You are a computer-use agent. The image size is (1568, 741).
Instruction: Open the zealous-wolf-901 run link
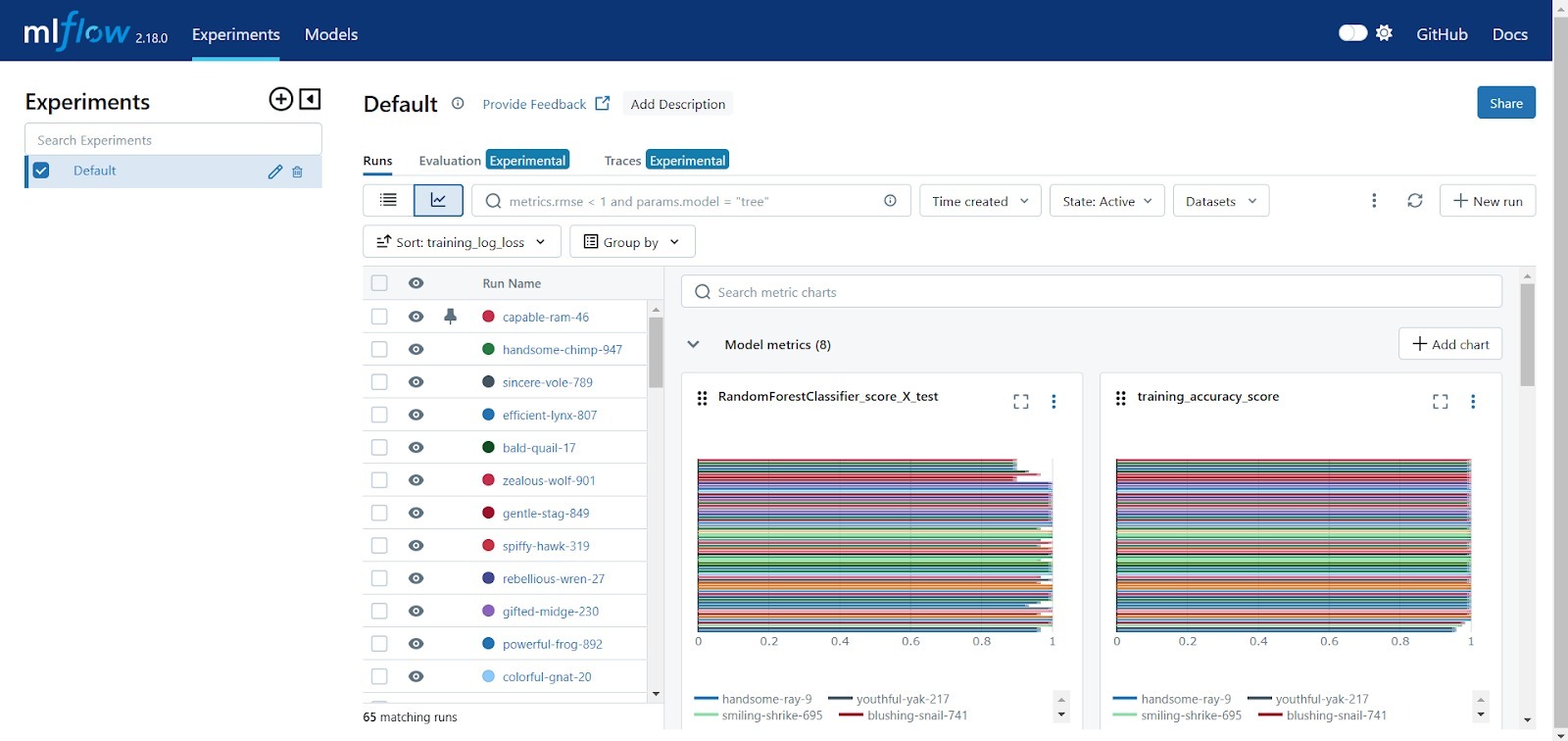tap(549, 480)
